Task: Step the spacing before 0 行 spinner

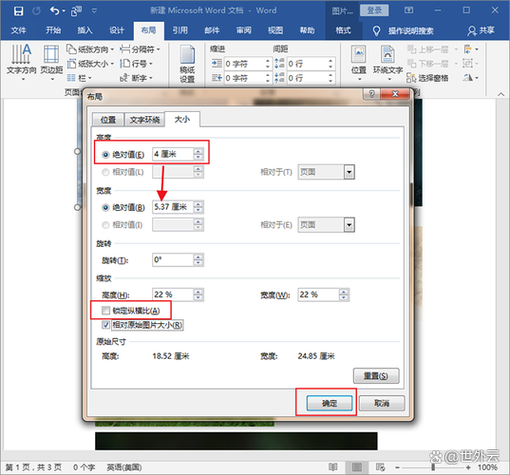Action: point(330,64)
